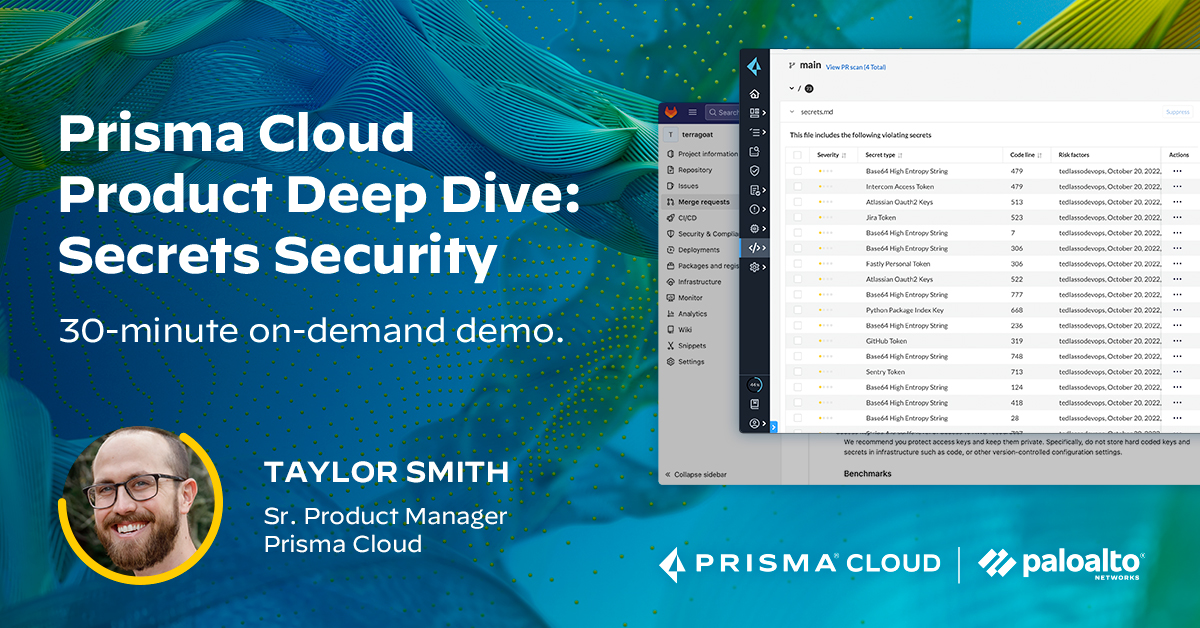Click the main branch name

pyautogui.click(x=810, y=65)
